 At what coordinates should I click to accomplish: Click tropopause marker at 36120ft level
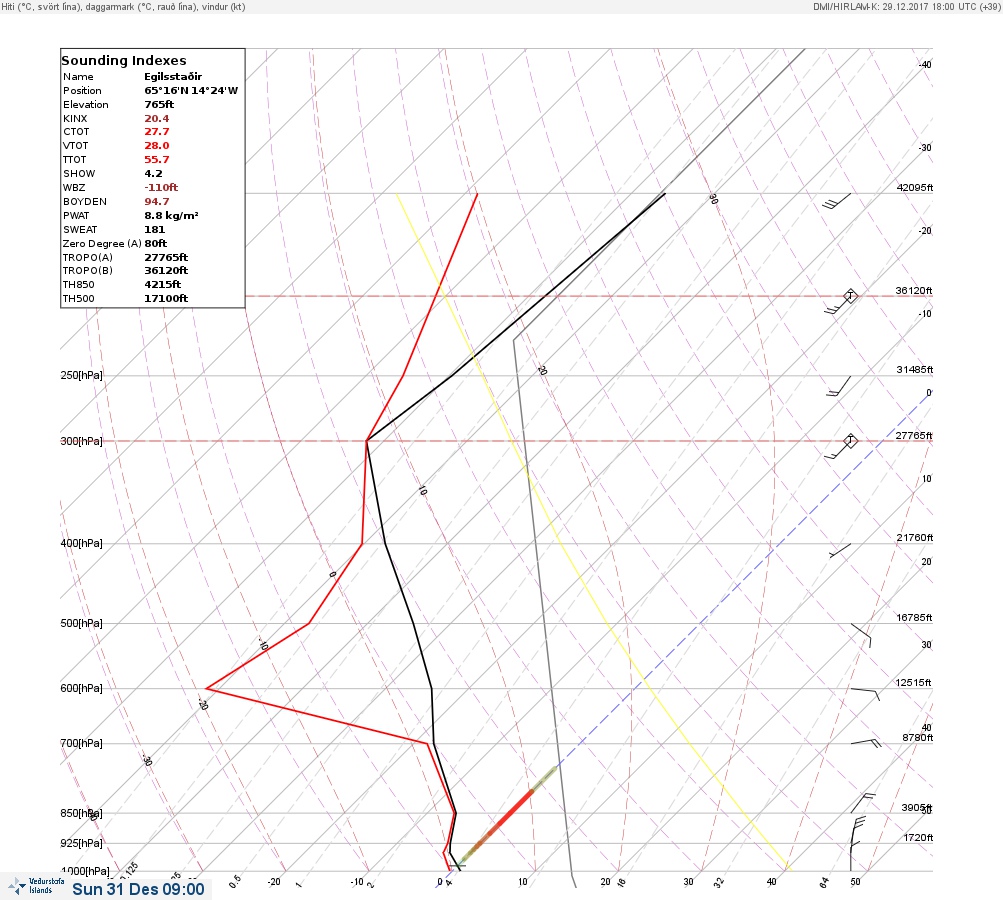(x=850, y=296)
